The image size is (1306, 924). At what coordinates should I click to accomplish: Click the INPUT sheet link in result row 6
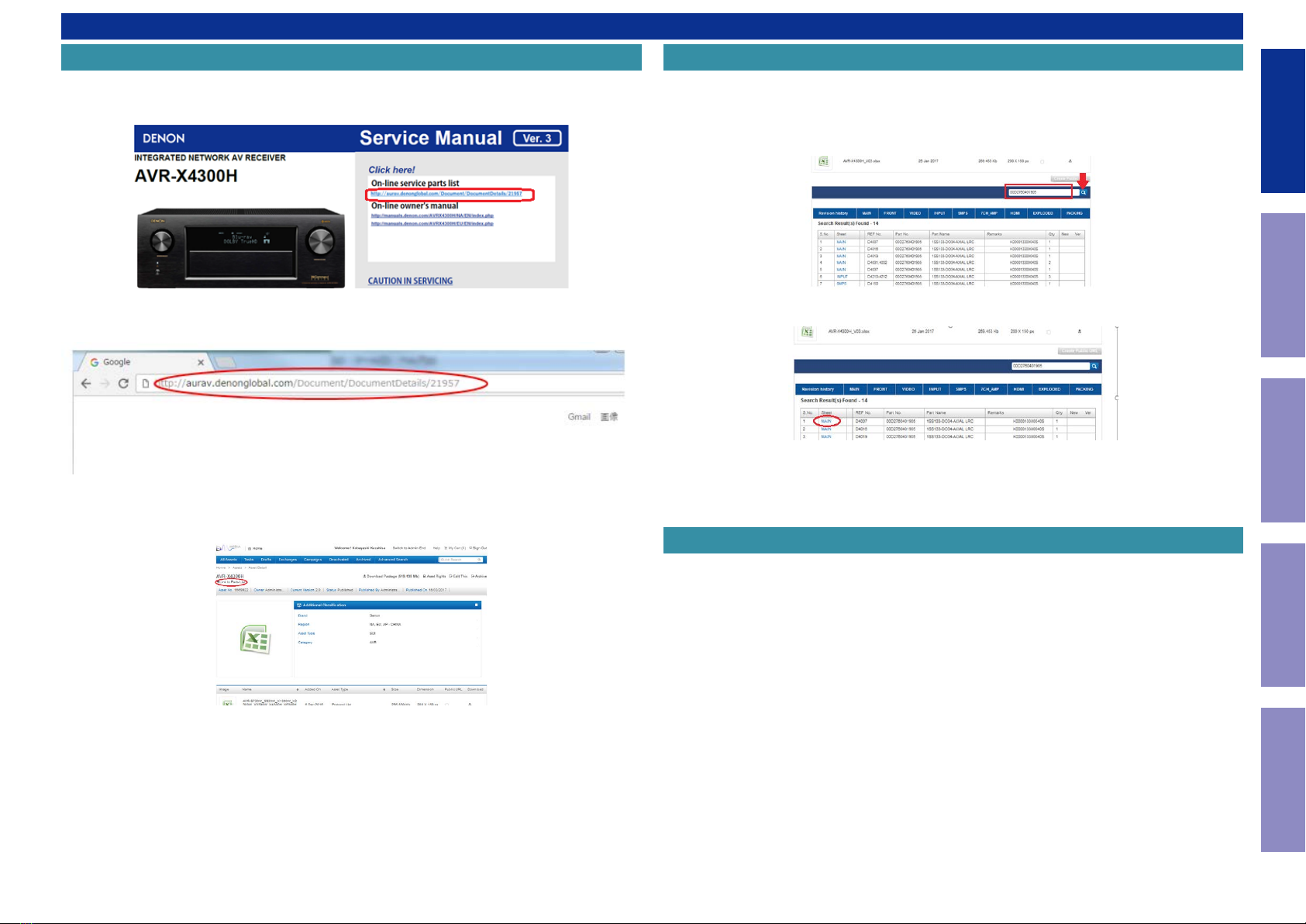click(x=843, y=277)
